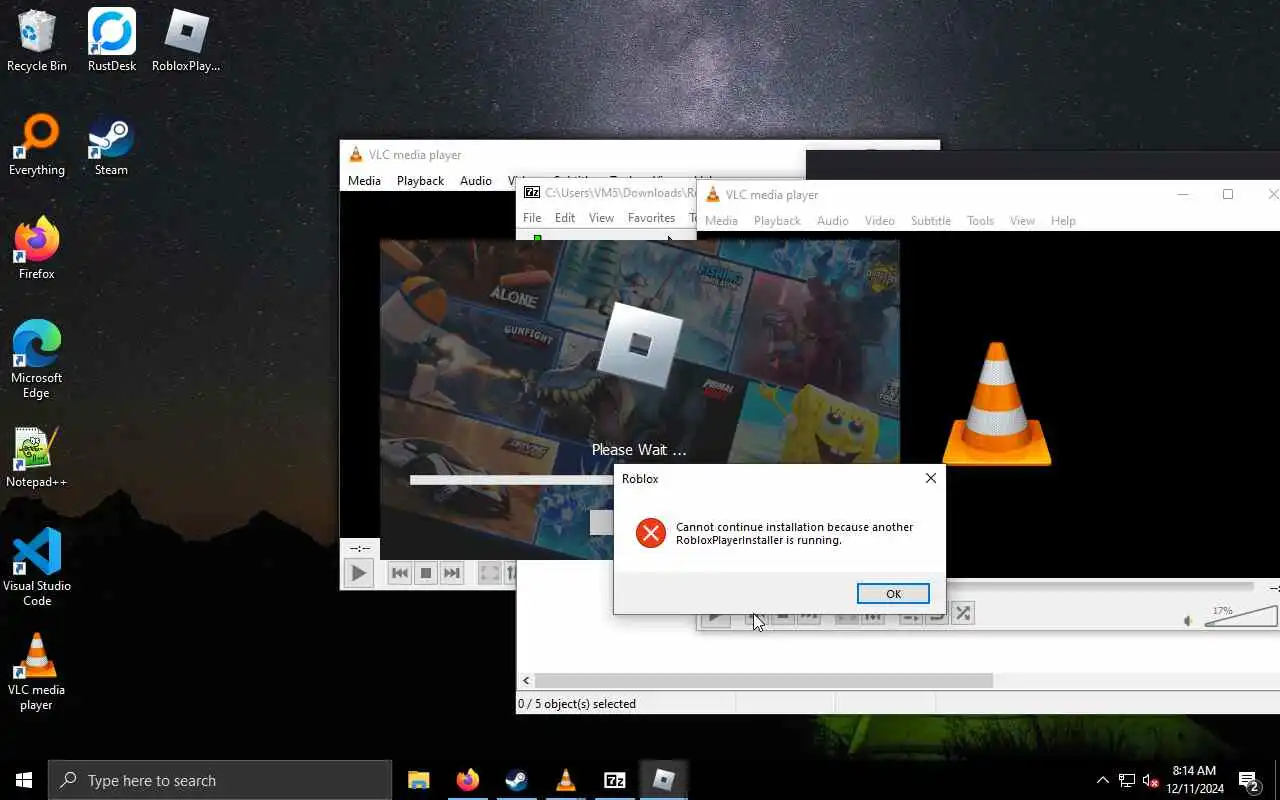The width and height of the screenshot is (1280, 800).
Task: Open View menu in front VLC window
Action: (x=1022, y=221)
